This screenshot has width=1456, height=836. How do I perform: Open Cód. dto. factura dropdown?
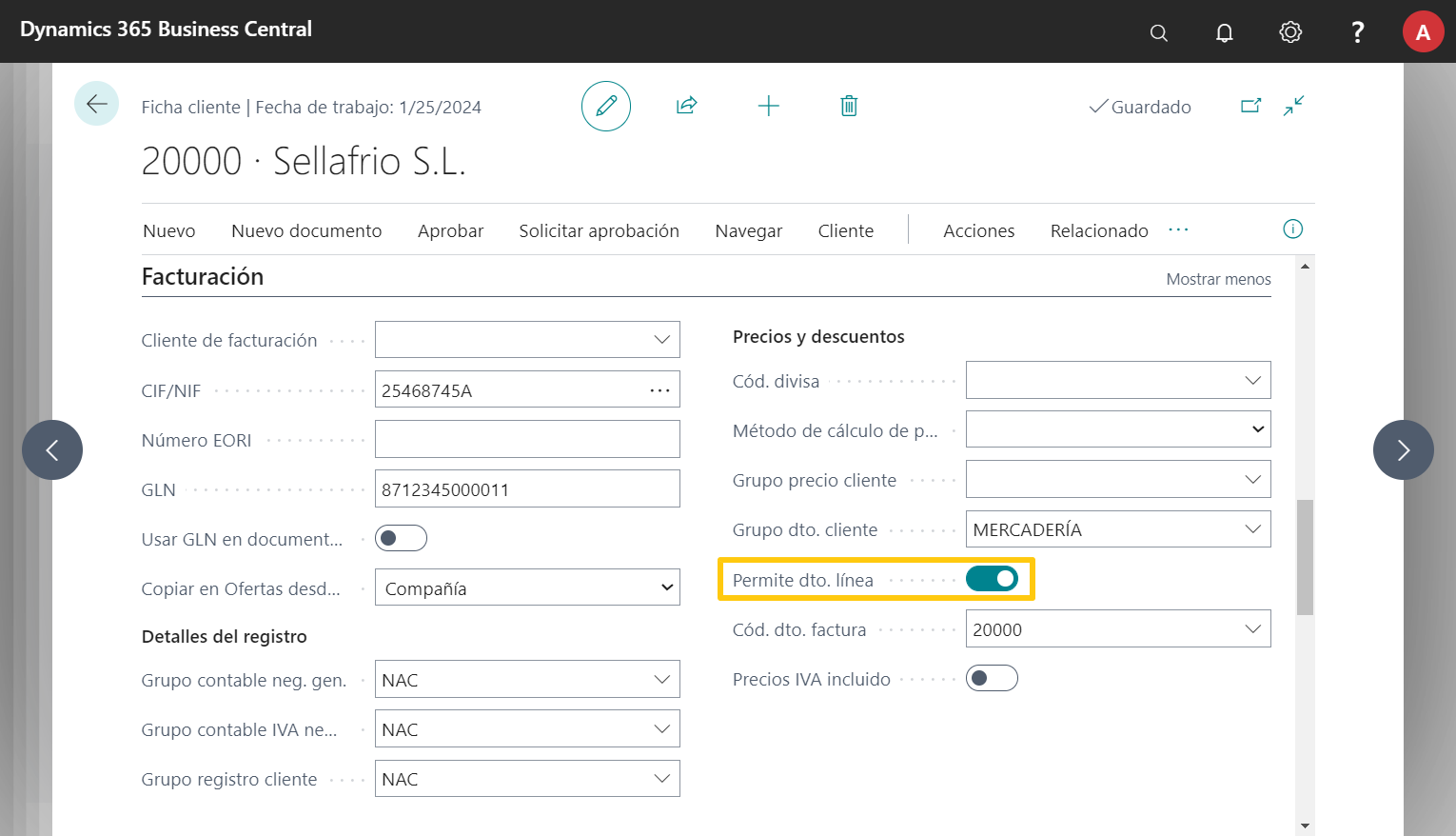tap(1252, 629)
